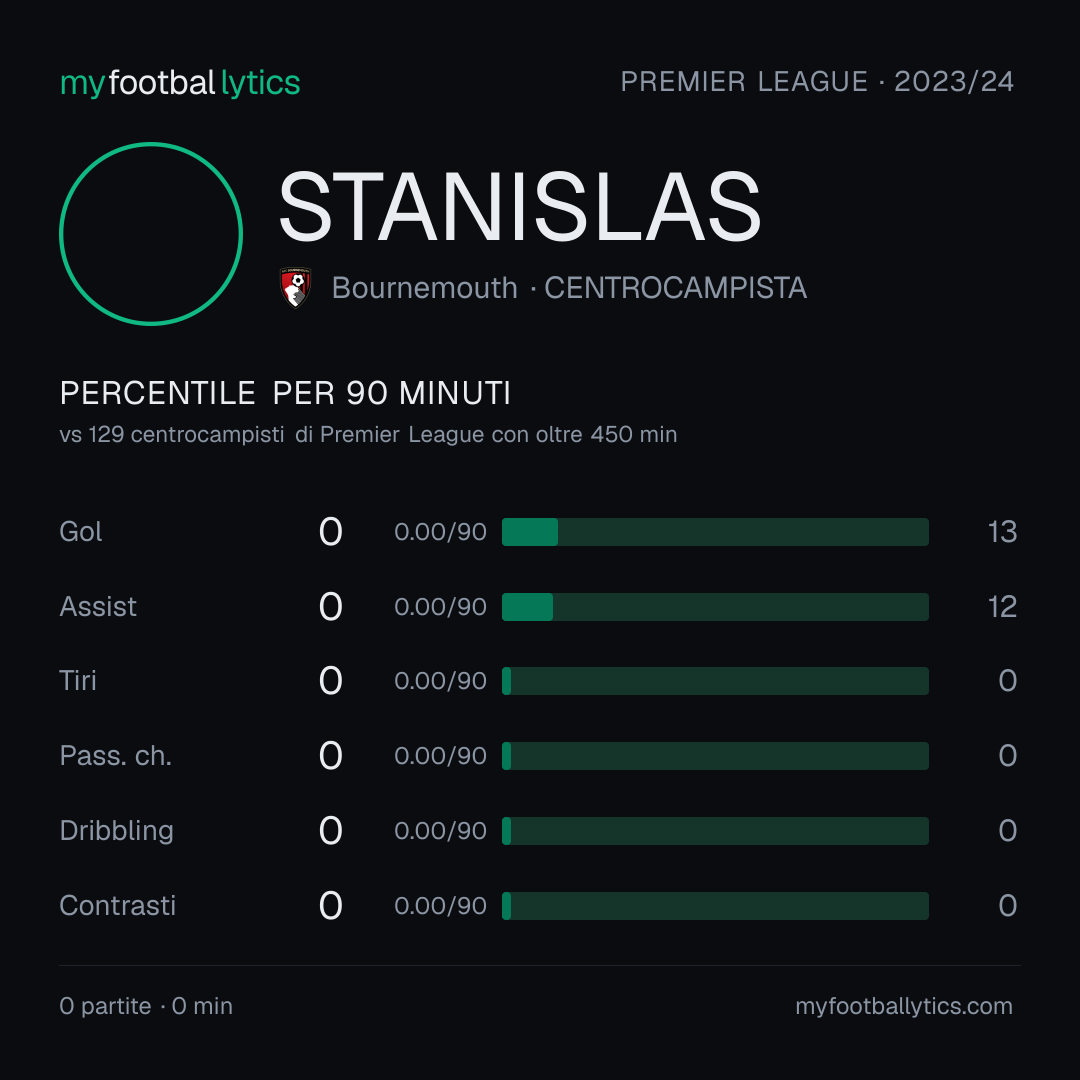Viewport: 1080px width, 1080px height.
Task: Click the Gol percentile value 13
Action: (1002, 532)
